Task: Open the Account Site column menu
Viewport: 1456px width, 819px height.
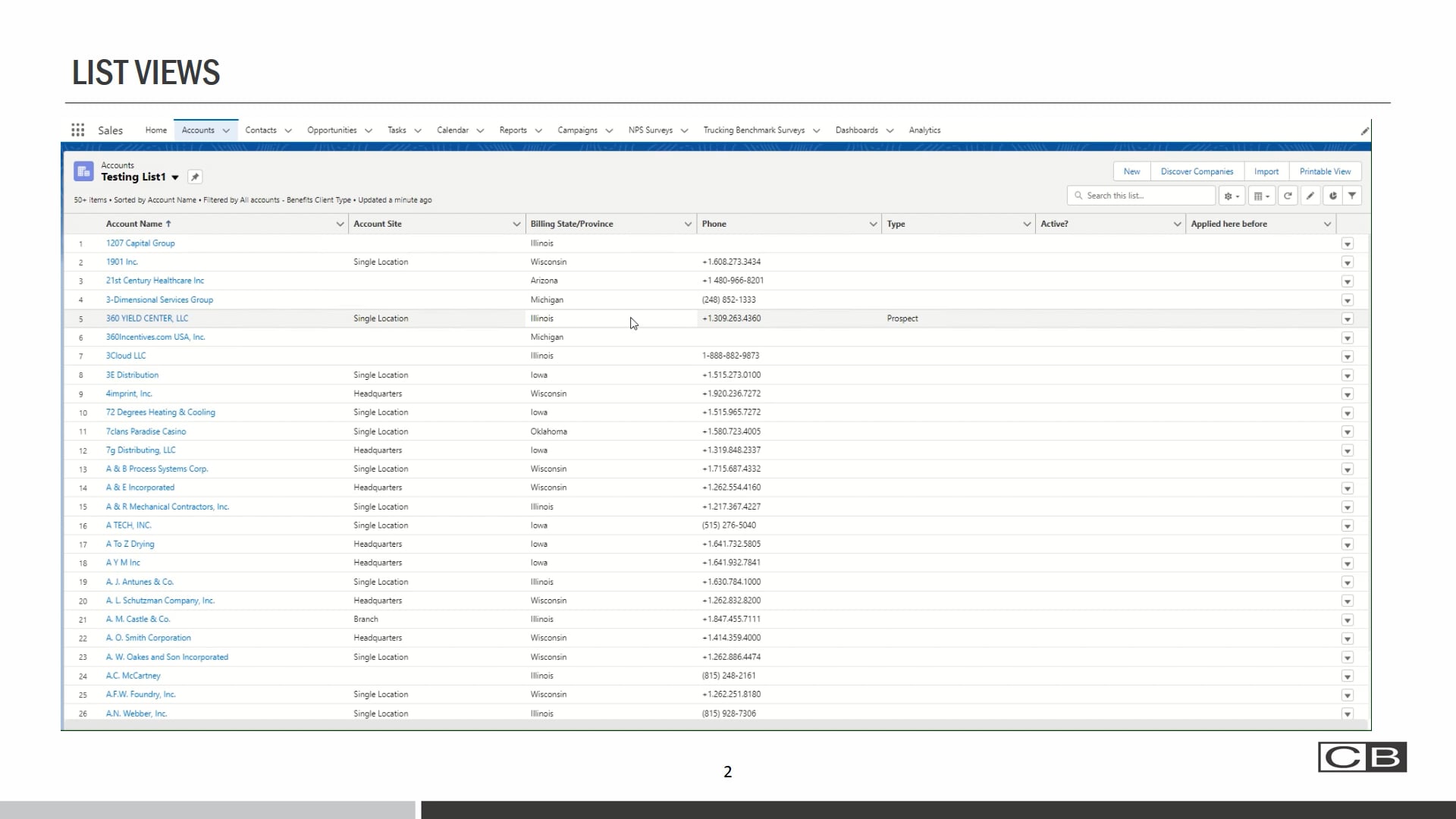Action: 516,224
